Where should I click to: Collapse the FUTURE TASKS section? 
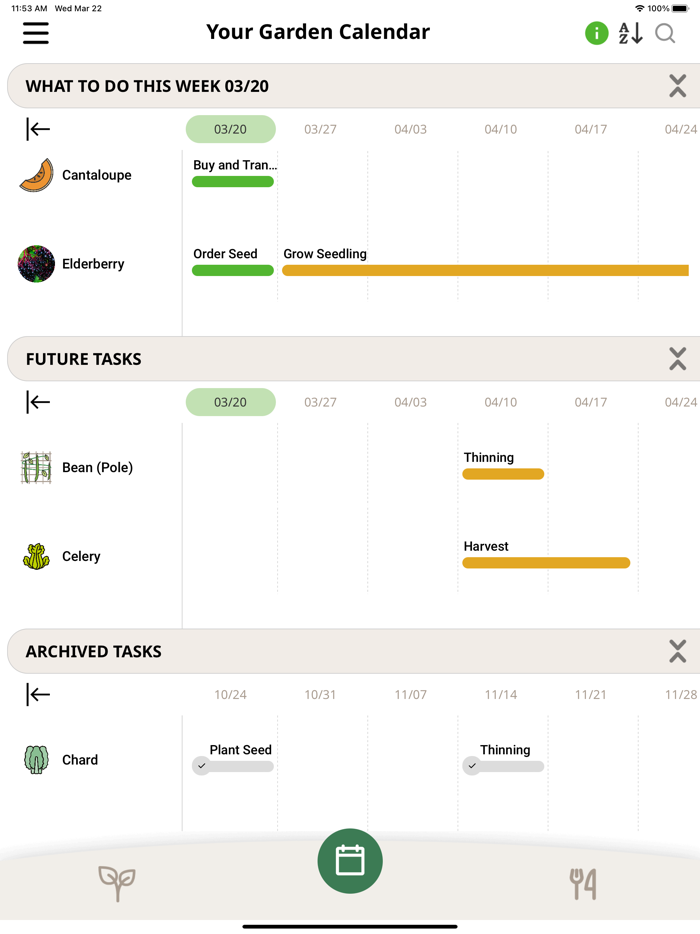(x=677, y=359)
